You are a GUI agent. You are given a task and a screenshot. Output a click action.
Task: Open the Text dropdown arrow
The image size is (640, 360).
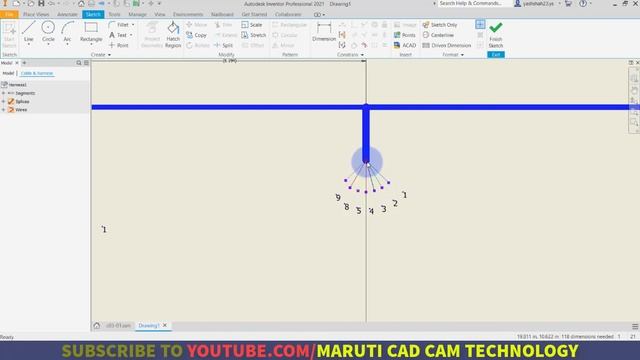click(x=131, y=35)
